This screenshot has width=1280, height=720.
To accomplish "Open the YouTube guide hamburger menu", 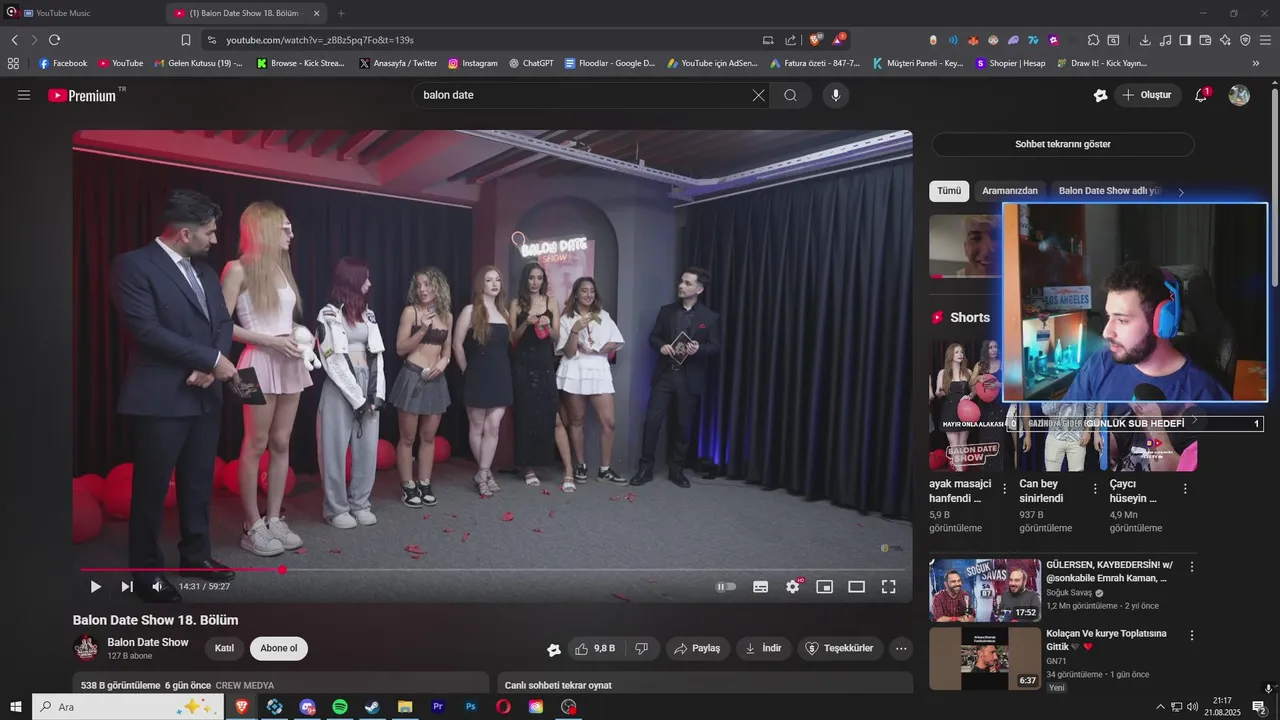I will pyautogui.click(x=24, y=95).
